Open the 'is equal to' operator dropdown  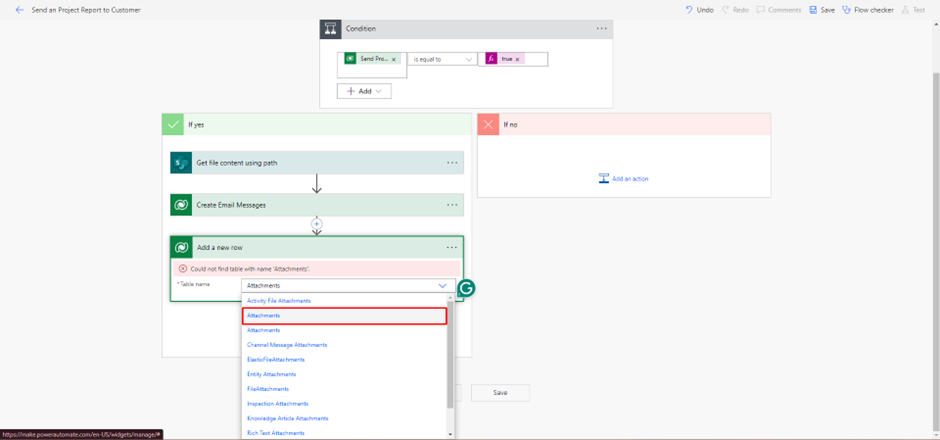click(x=442, y=59)
